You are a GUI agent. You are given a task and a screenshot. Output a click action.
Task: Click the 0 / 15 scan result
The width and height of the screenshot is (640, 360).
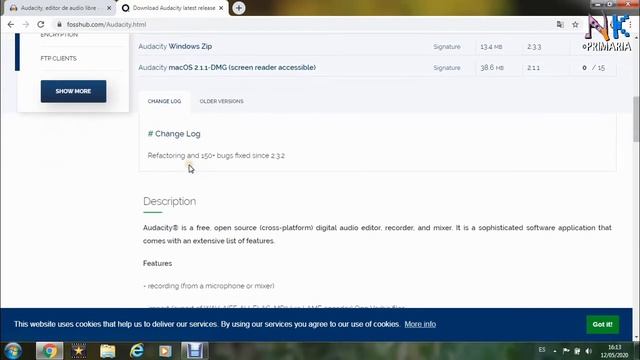[593, 68]
